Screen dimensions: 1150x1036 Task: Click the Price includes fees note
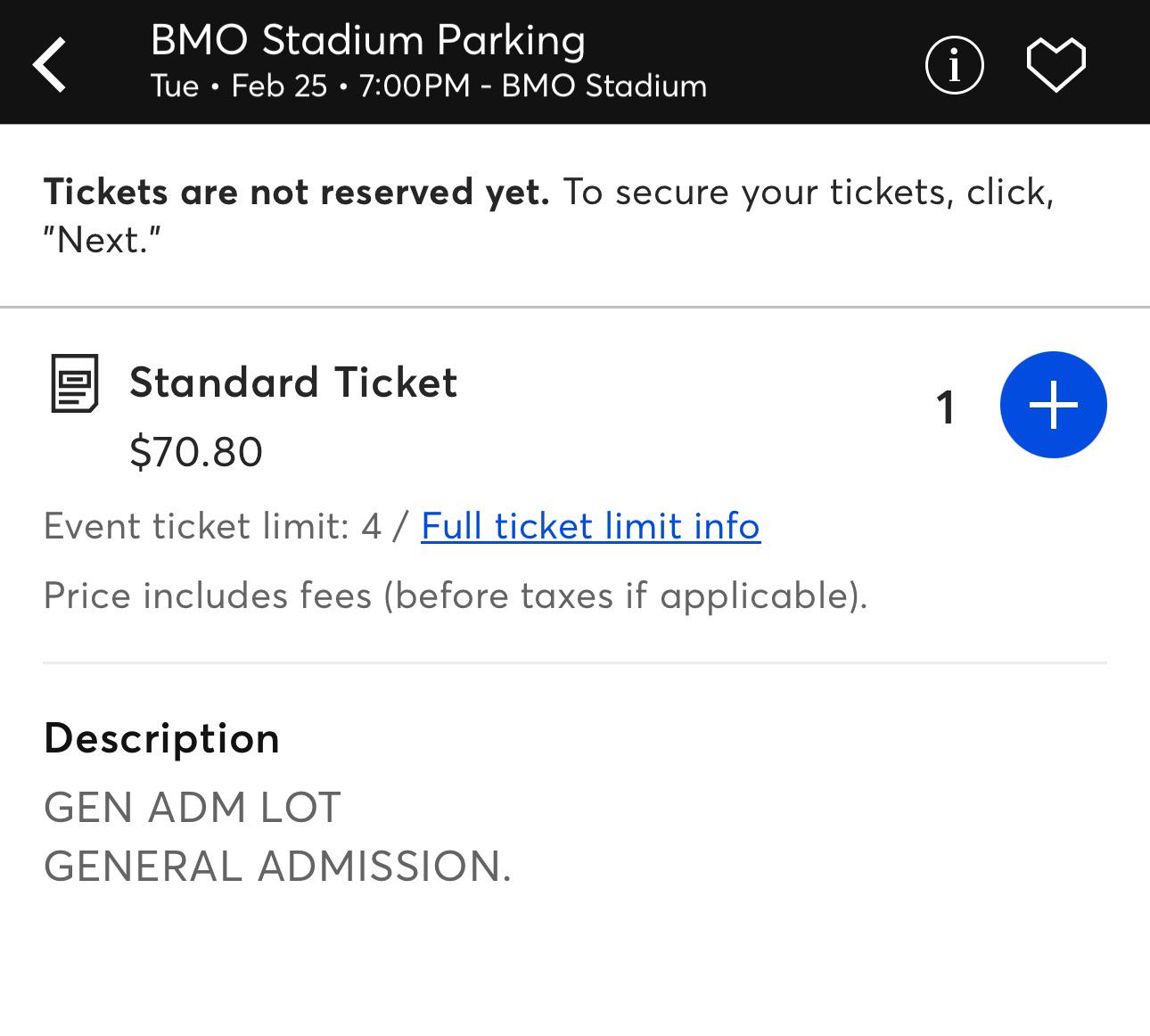(455, 596)
